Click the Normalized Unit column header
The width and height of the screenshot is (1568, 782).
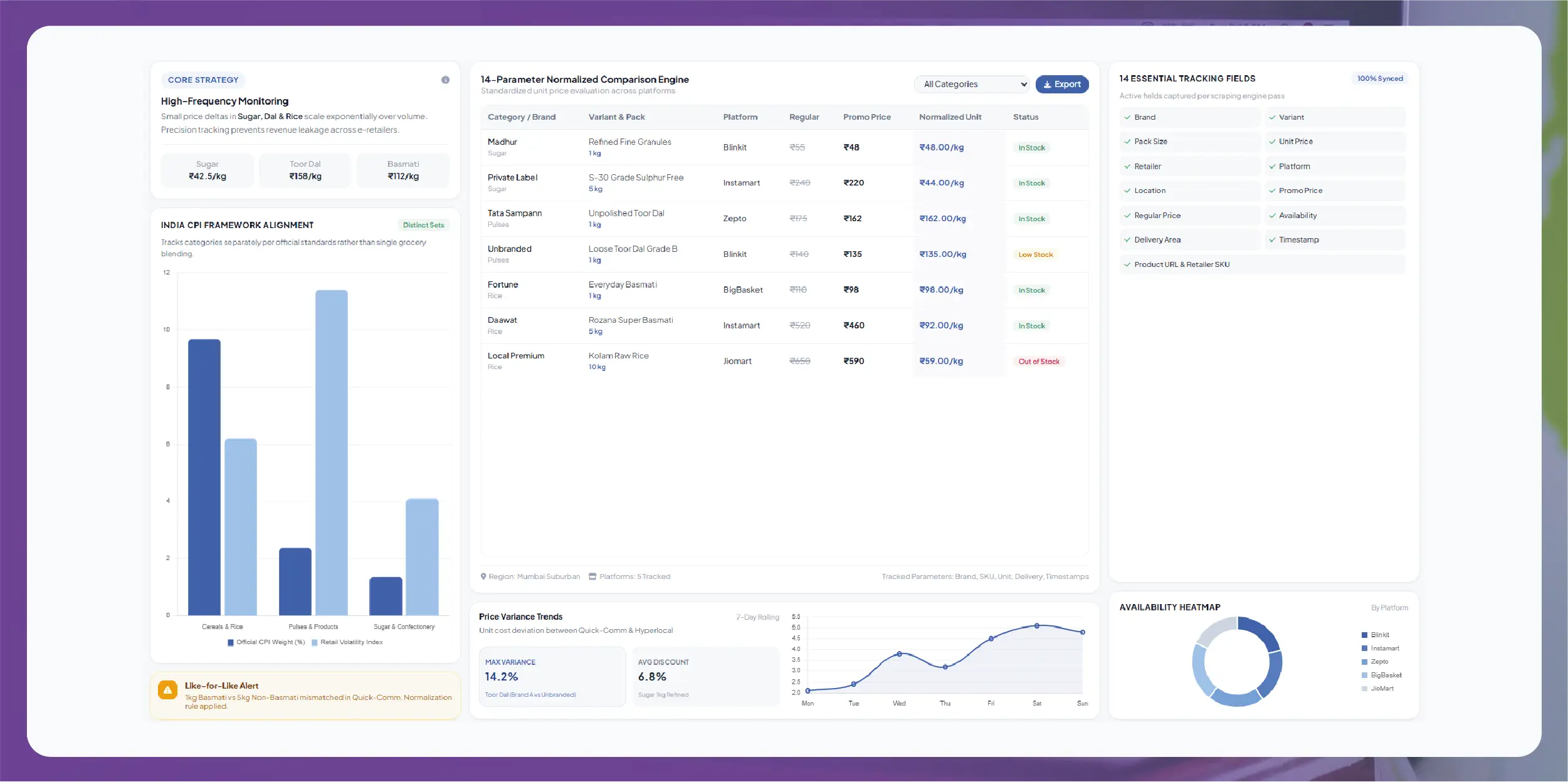pos(950,117)
